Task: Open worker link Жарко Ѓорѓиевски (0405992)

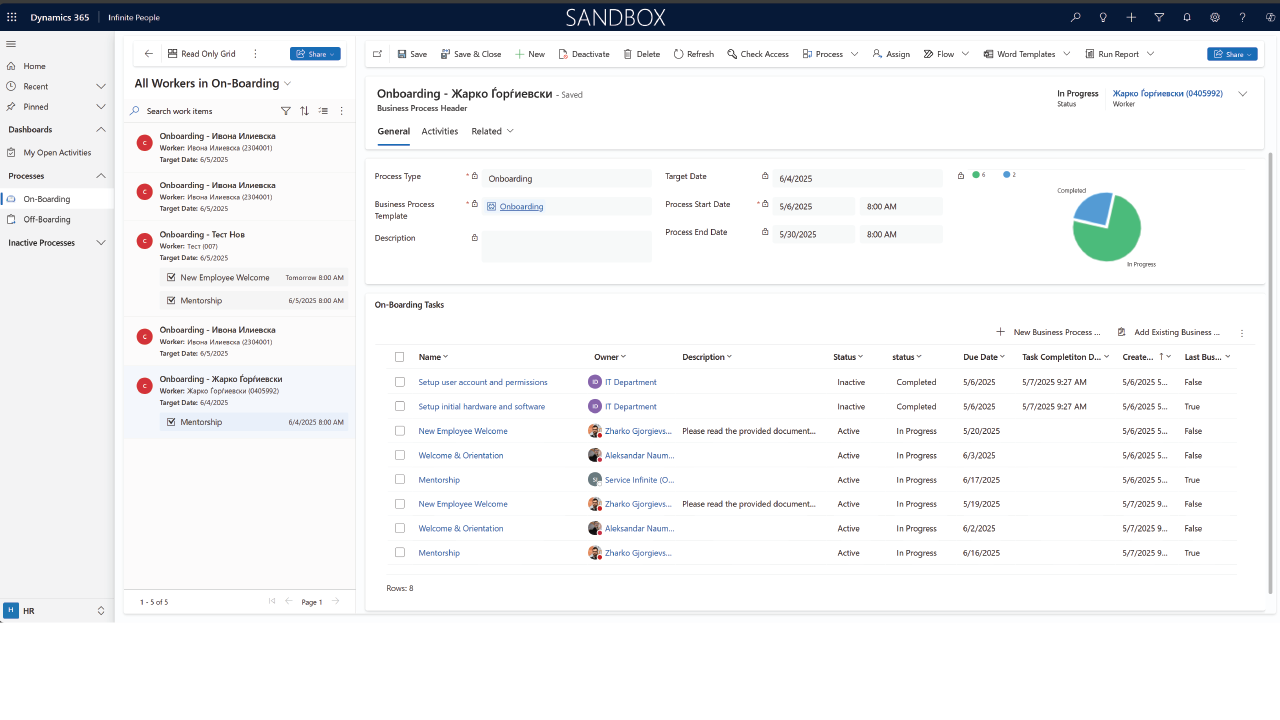Action: [1167, 93]
